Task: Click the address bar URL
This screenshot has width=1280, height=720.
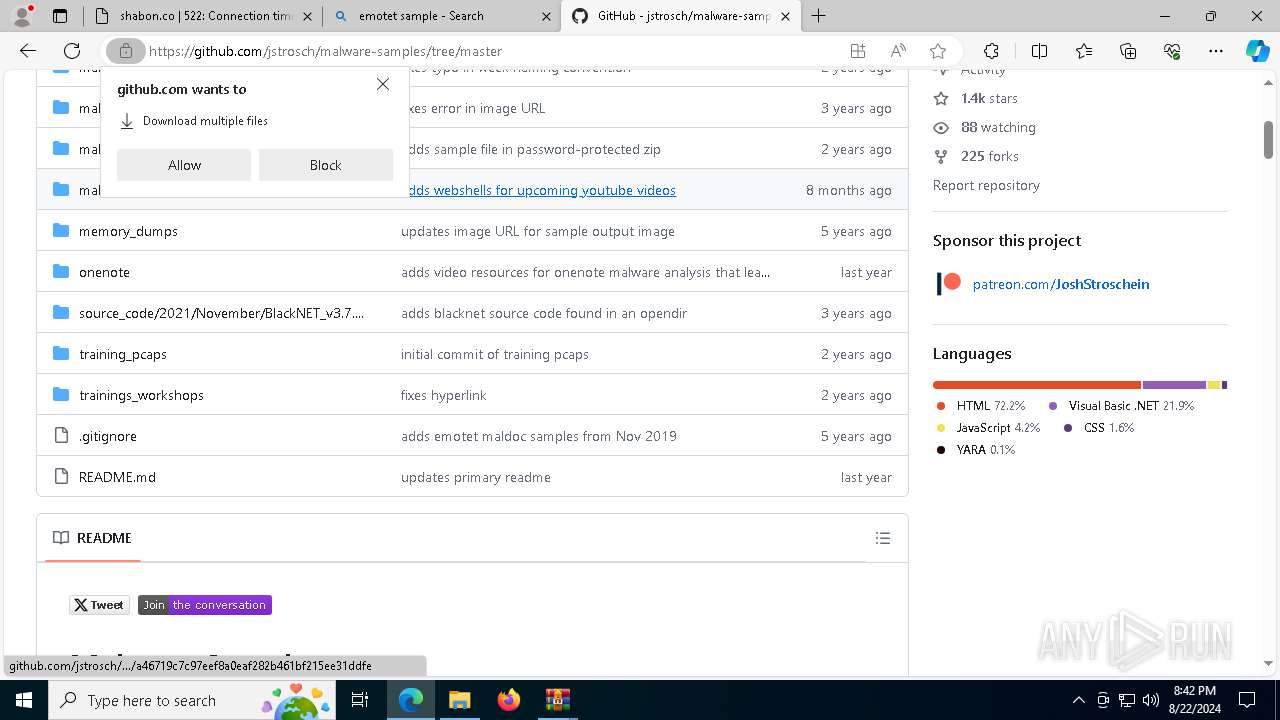Action: click(x=325, y=51)
